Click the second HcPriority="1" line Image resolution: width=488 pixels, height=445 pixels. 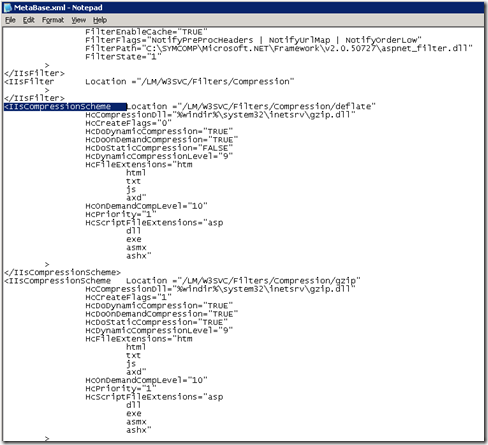pyautogui.click(x=121, y=389)
